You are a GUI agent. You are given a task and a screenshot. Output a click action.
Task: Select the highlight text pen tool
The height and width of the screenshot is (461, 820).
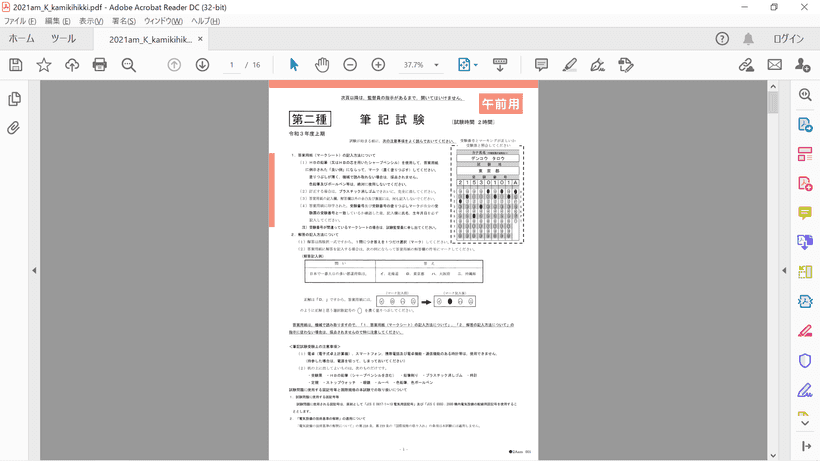tap(570, 65)
